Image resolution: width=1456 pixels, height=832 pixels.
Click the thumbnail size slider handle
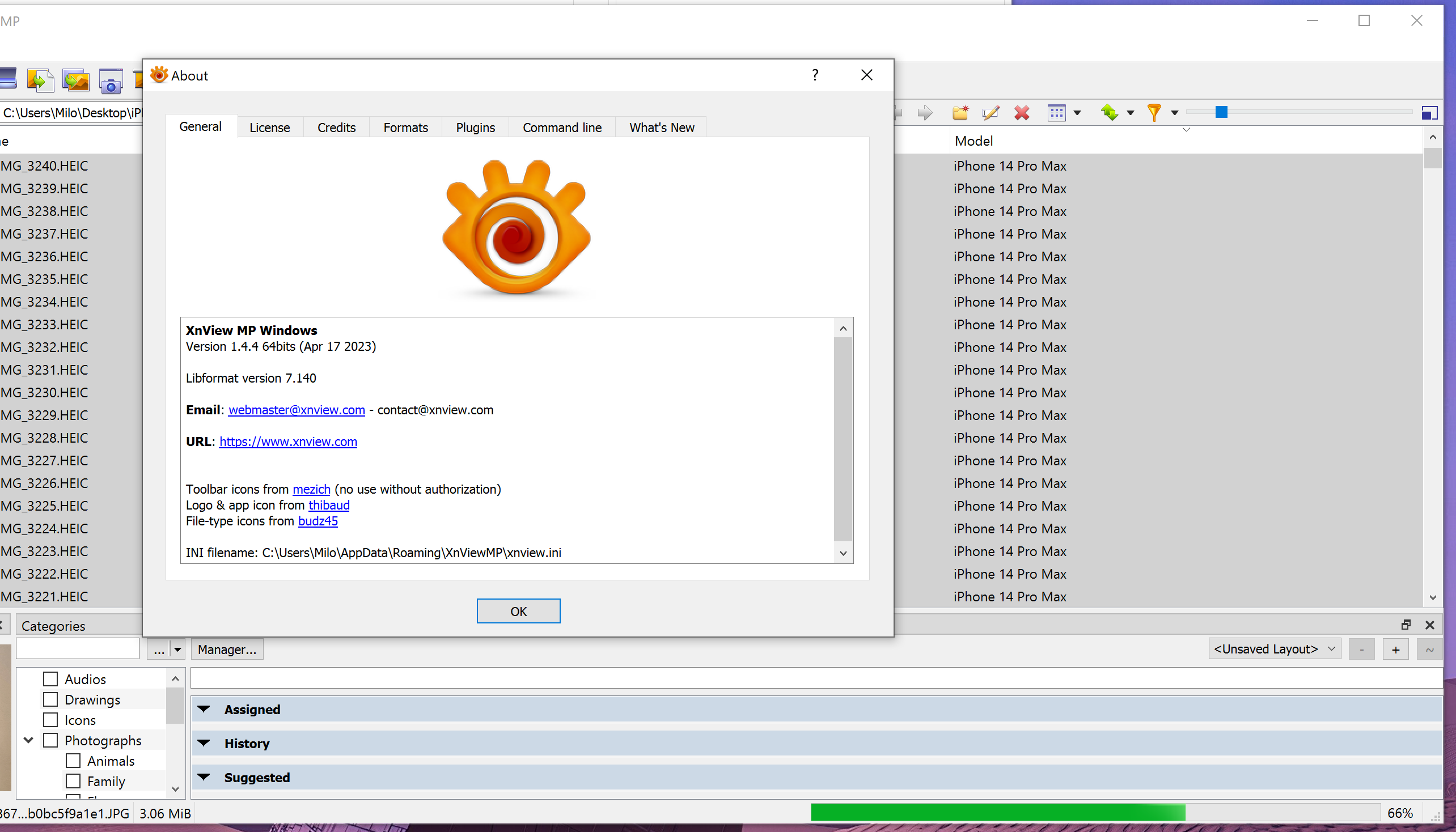click(x=1221, y=112)
